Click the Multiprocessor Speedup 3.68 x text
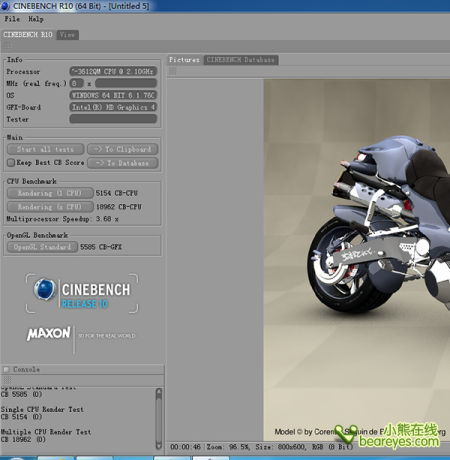The width and height of the screenshot is (450, 460). tap(62, 219)
